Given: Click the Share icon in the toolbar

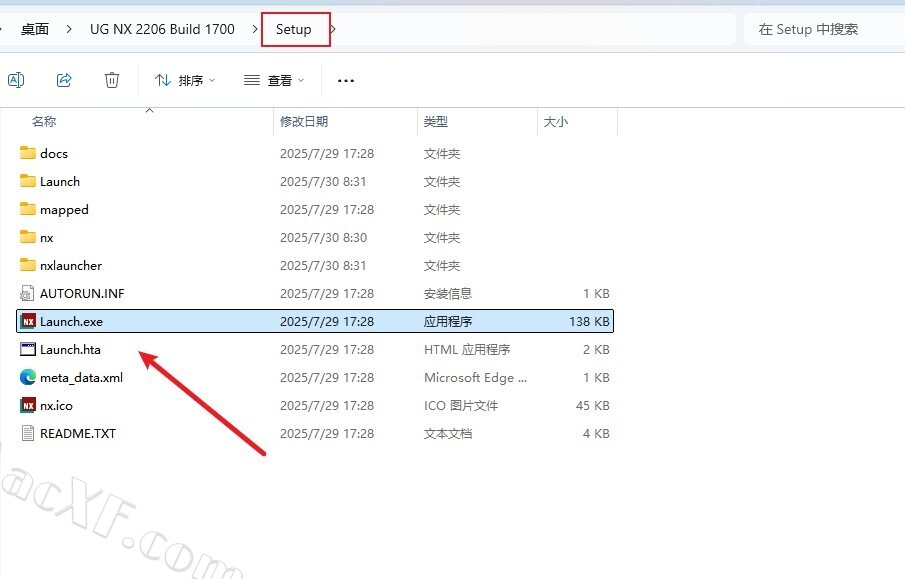Looking at the screenshot, I should point(64,80).
